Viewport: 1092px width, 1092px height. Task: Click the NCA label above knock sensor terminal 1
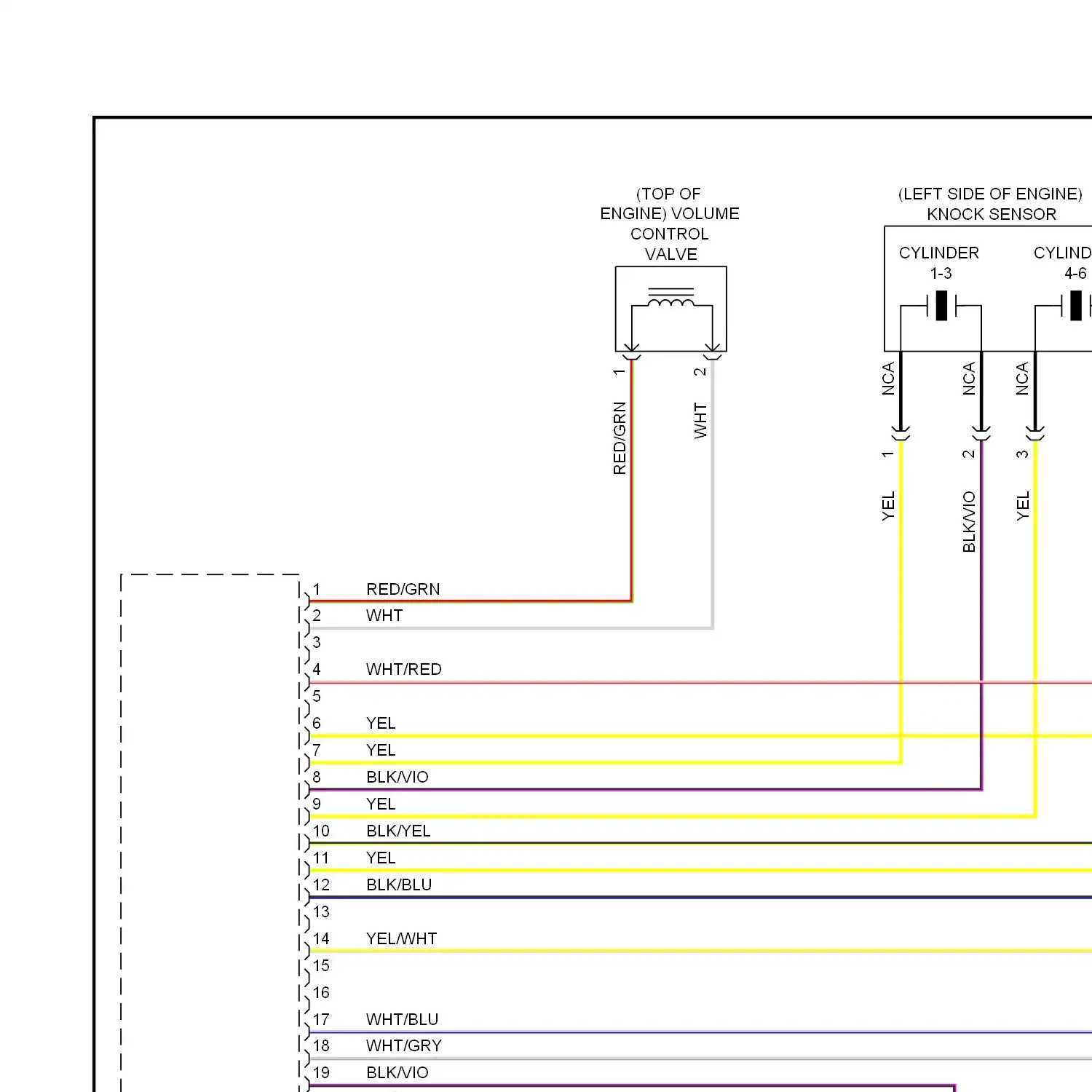(x=888, y=379)
